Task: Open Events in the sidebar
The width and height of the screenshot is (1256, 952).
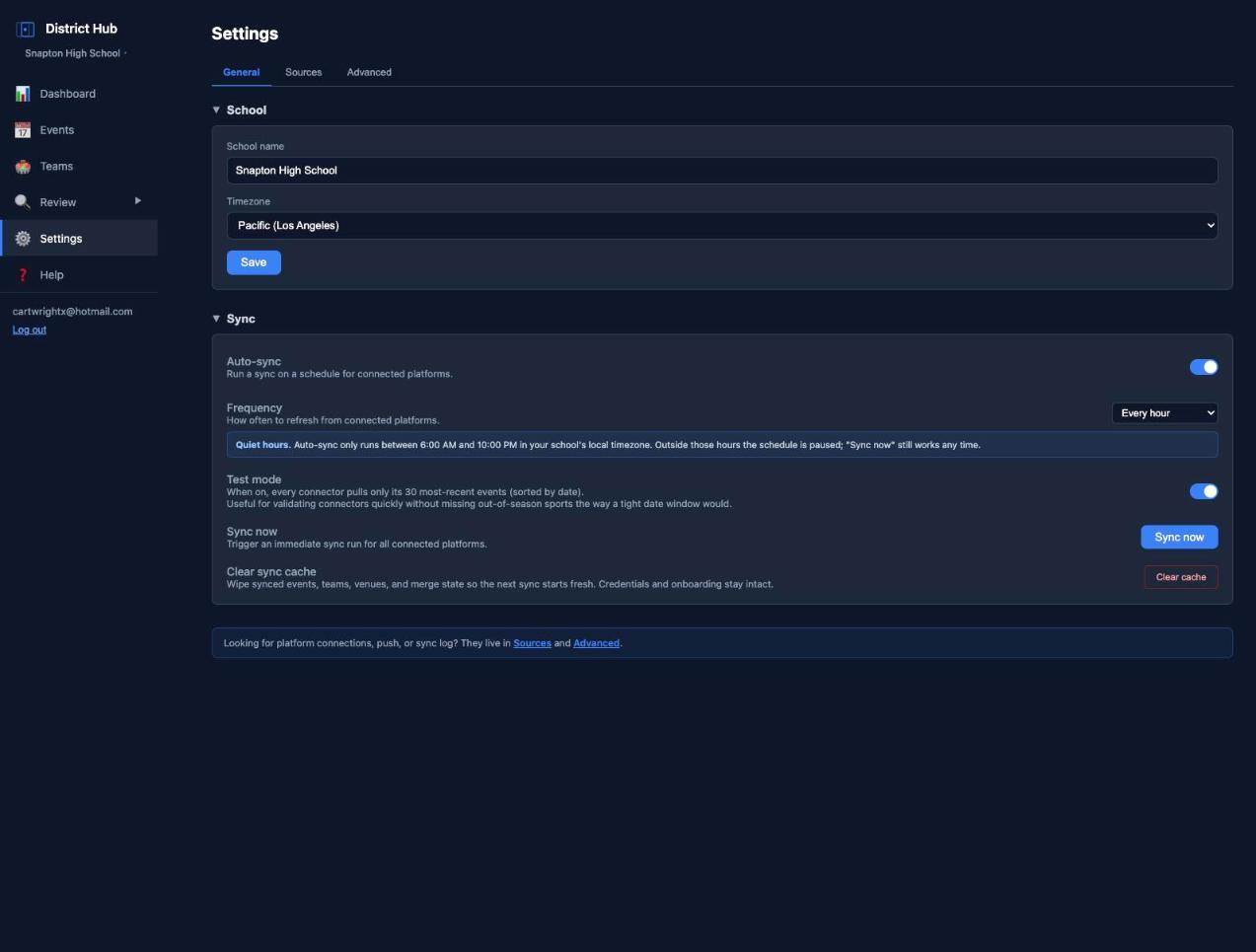Action: [79, 130]
